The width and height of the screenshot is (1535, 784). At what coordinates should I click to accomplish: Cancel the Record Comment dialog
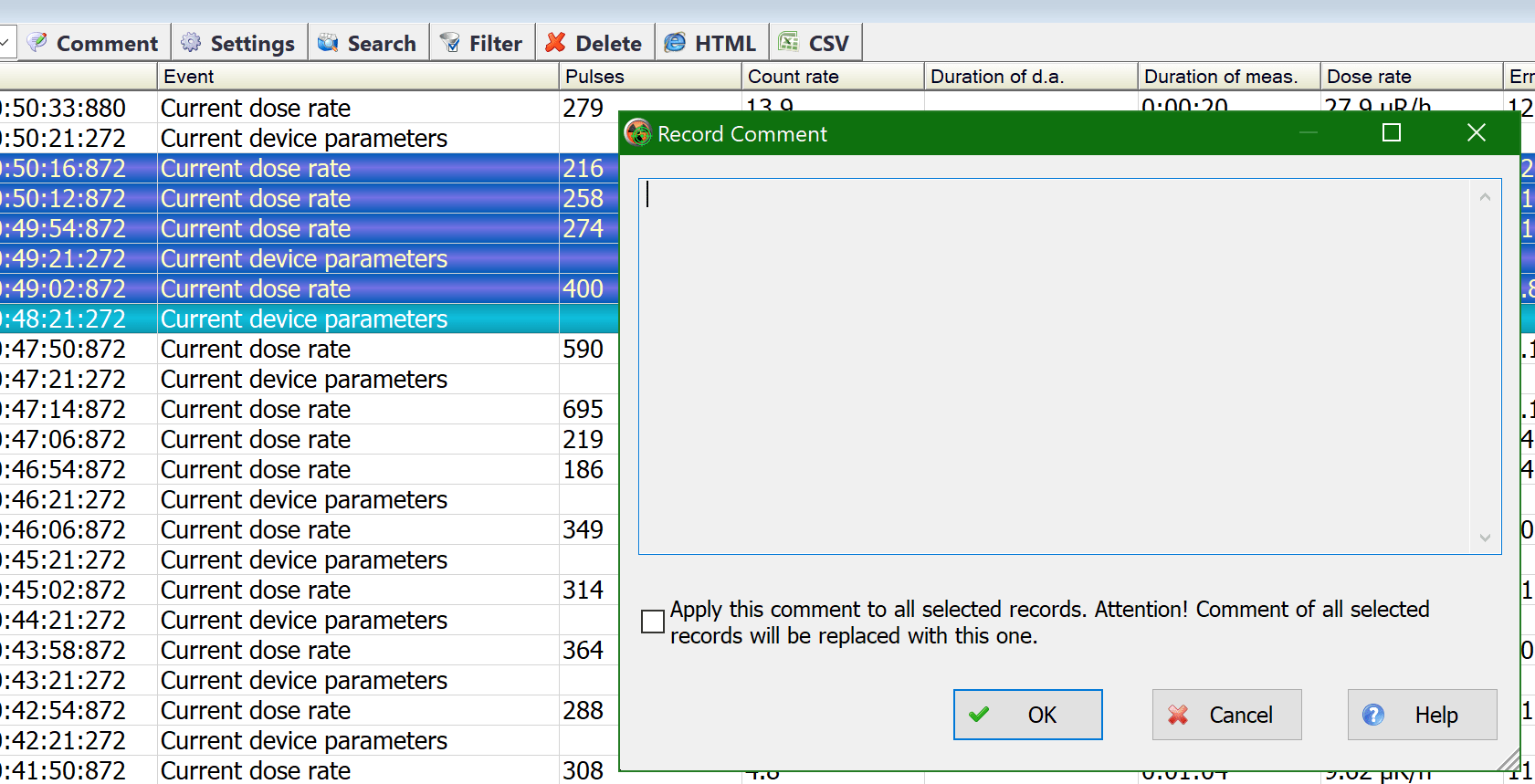click(1226, 715)
